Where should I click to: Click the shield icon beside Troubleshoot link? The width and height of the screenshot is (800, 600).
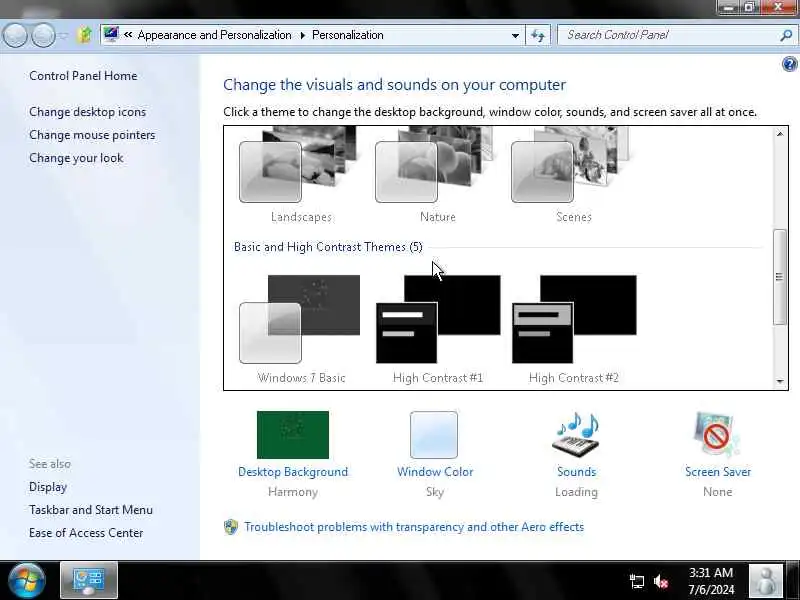click(x=231, y=527)
